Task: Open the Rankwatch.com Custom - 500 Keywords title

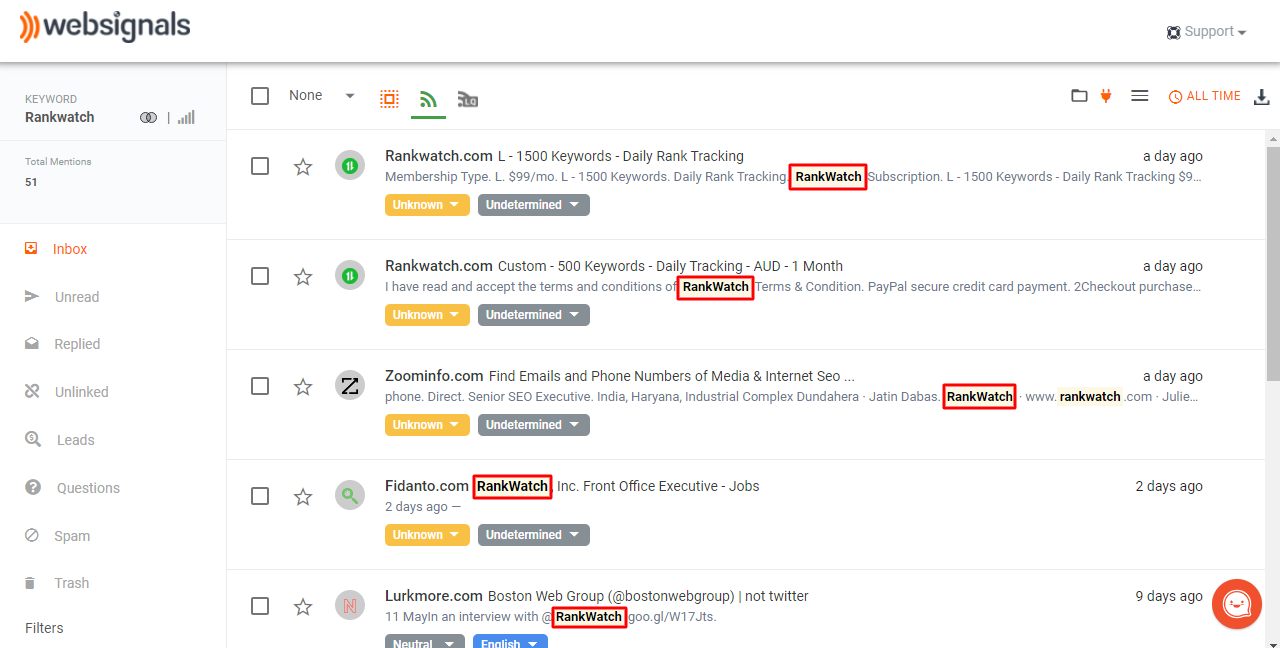Action: [614, 266]
